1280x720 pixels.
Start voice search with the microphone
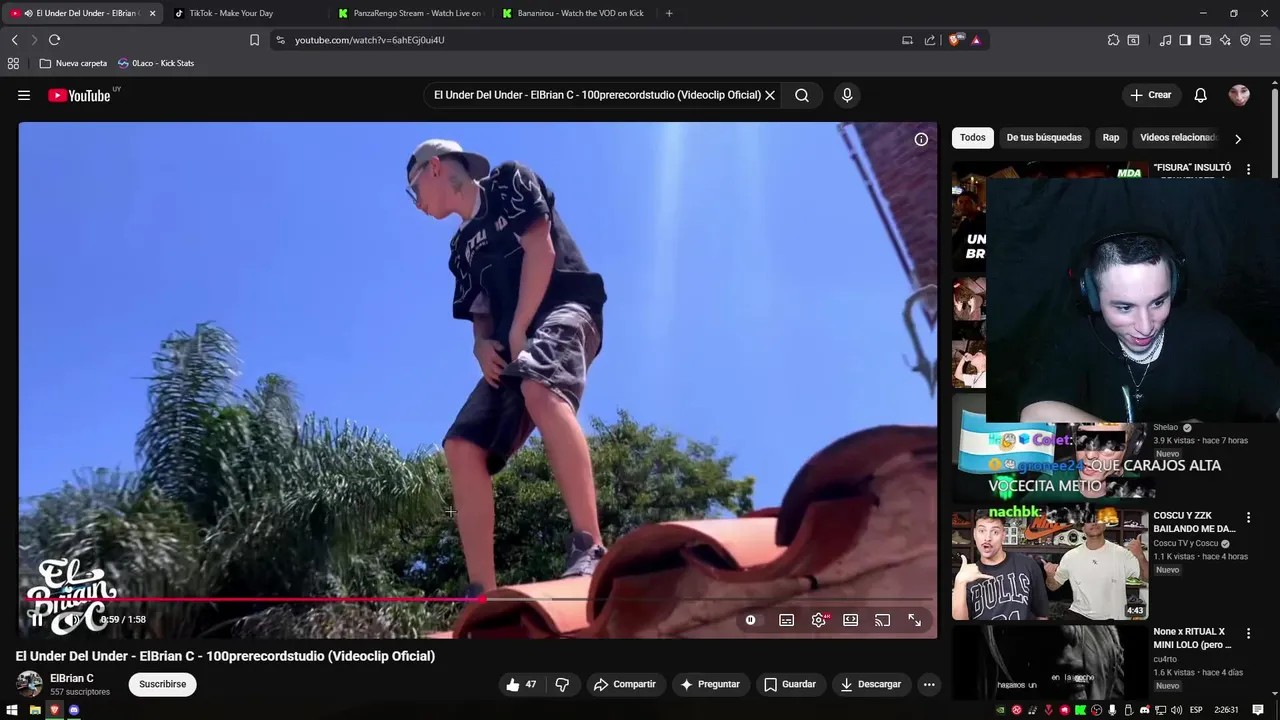tap(847, 95)
